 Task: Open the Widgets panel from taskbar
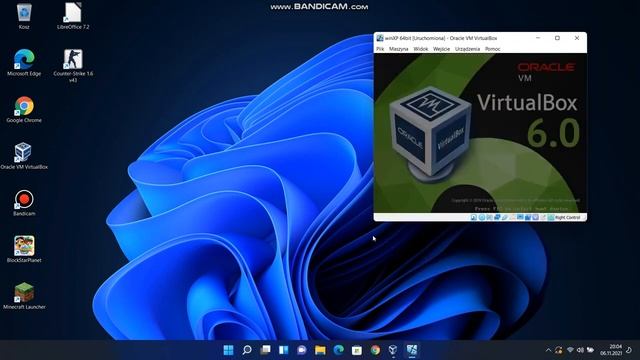(x=284, y=350)
